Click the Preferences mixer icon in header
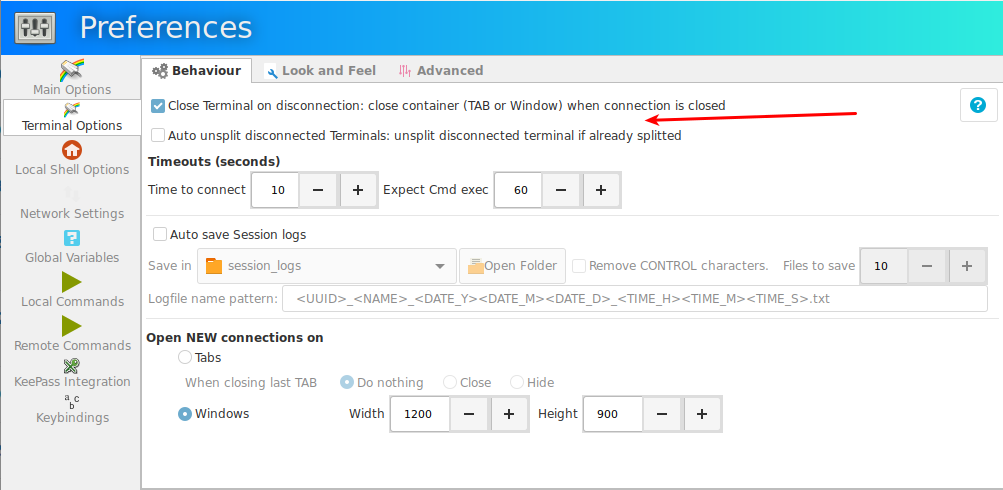 tap(35, 28)
